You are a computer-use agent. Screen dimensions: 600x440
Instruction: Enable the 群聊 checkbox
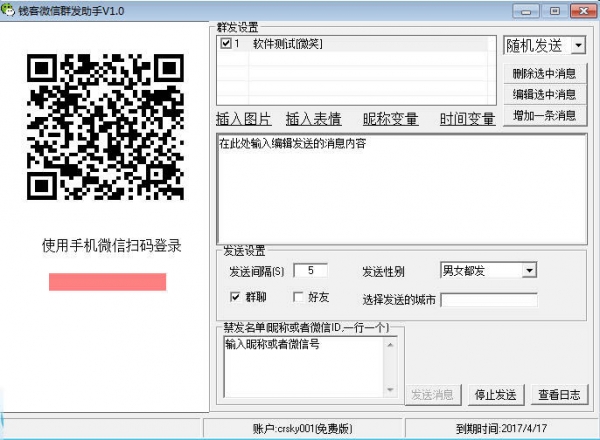(x=235, y=297)
